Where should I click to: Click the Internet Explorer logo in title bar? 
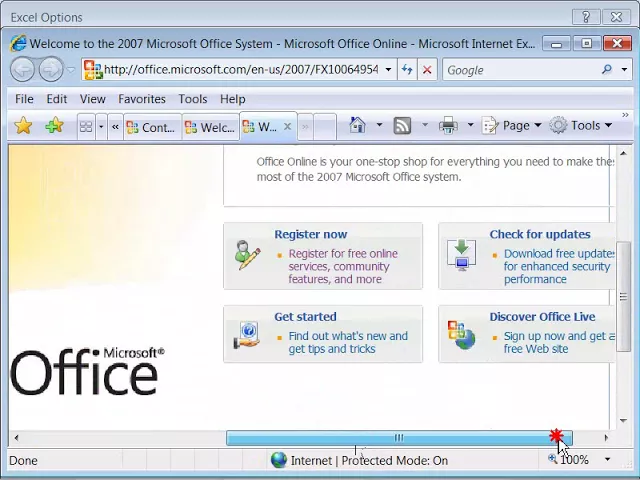(x=18, y=43)
